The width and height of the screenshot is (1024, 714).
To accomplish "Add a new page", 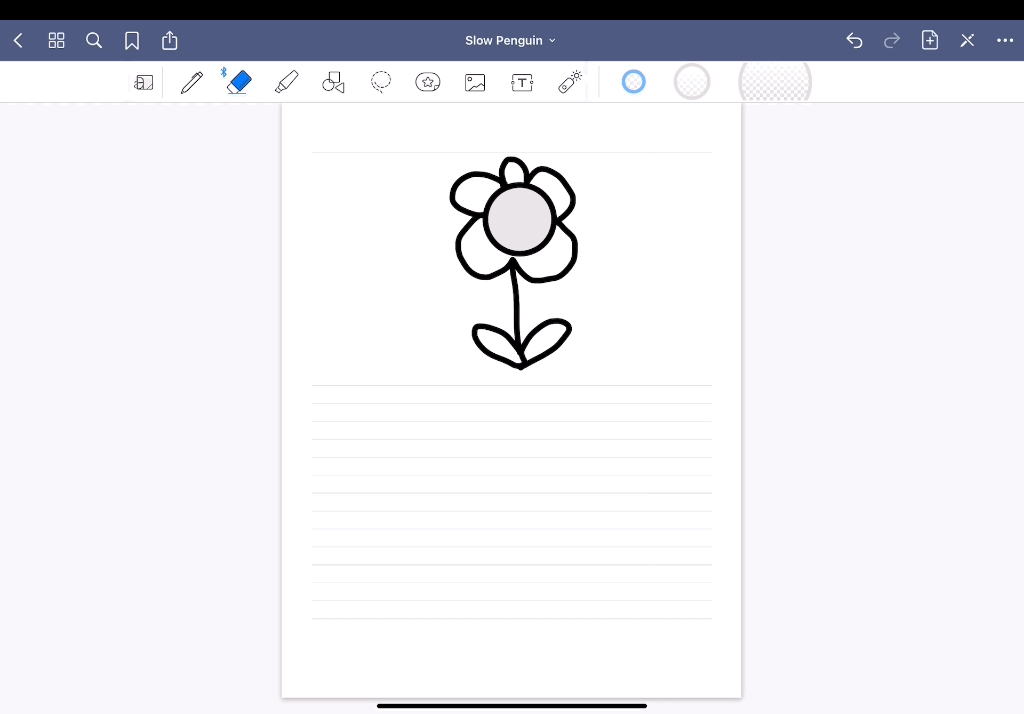I will pos(930,41).
